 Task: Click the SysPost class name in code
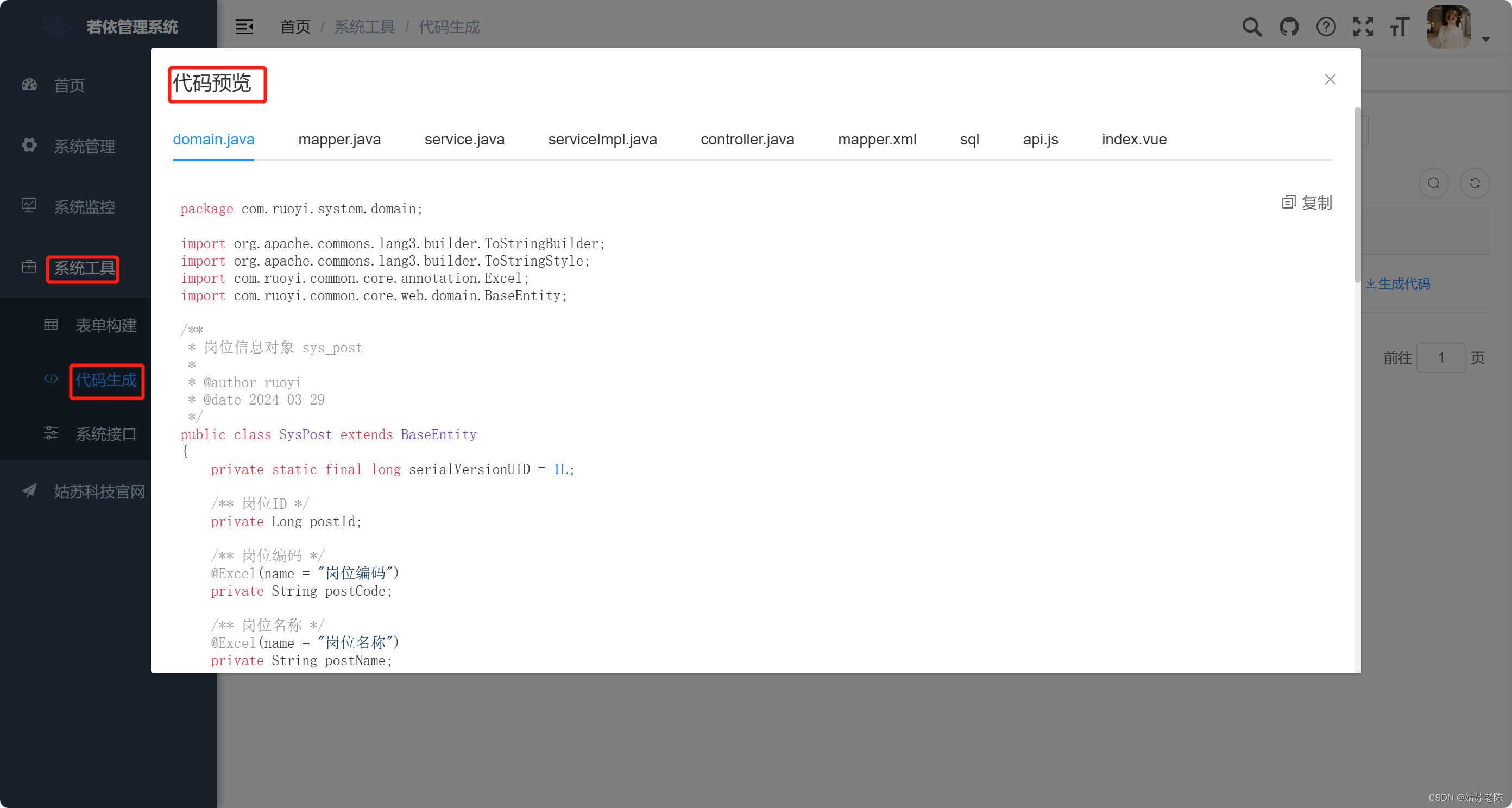(x=305, y=435)
